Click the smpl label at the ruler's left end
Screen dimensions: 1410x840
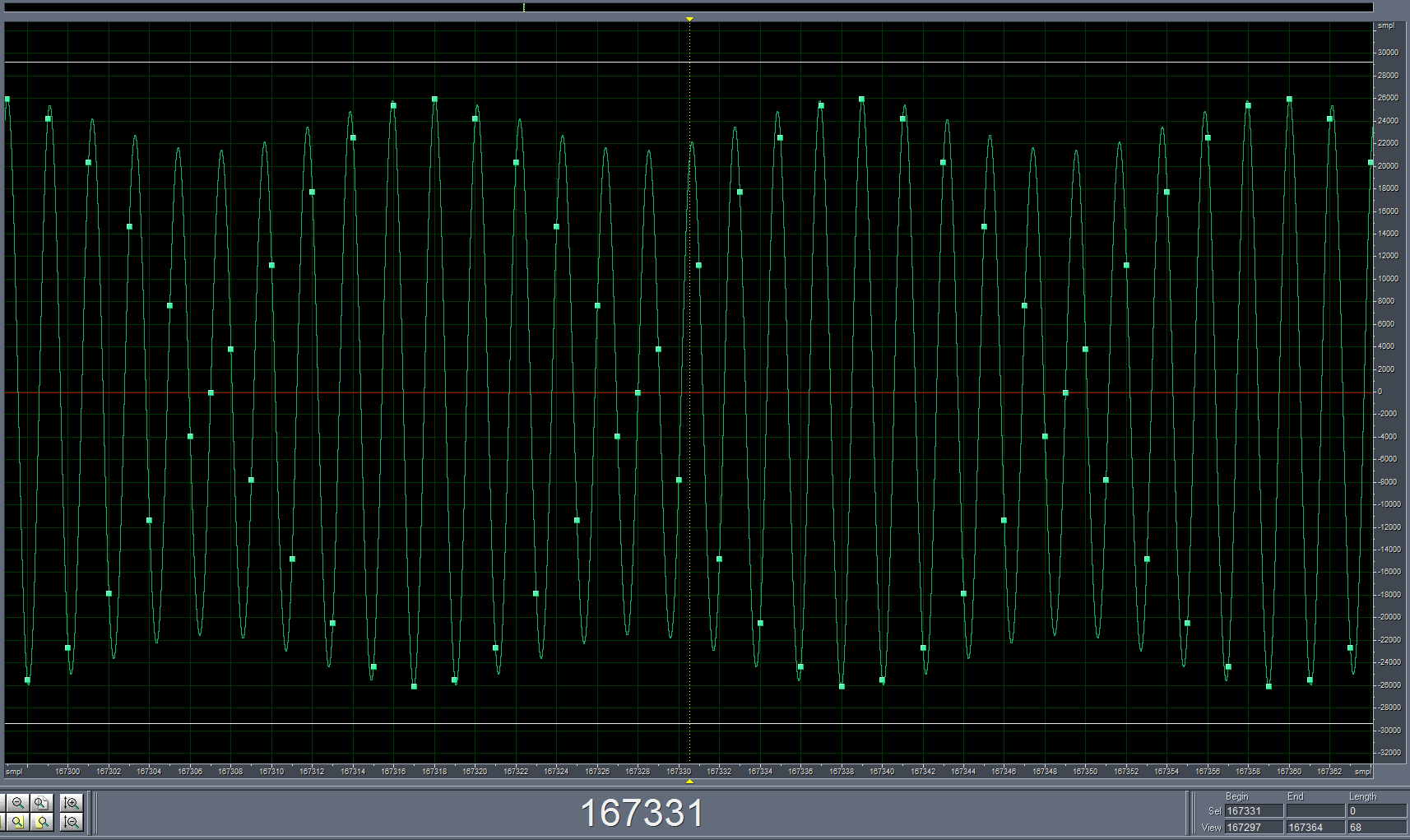click(x=14, y=772)
